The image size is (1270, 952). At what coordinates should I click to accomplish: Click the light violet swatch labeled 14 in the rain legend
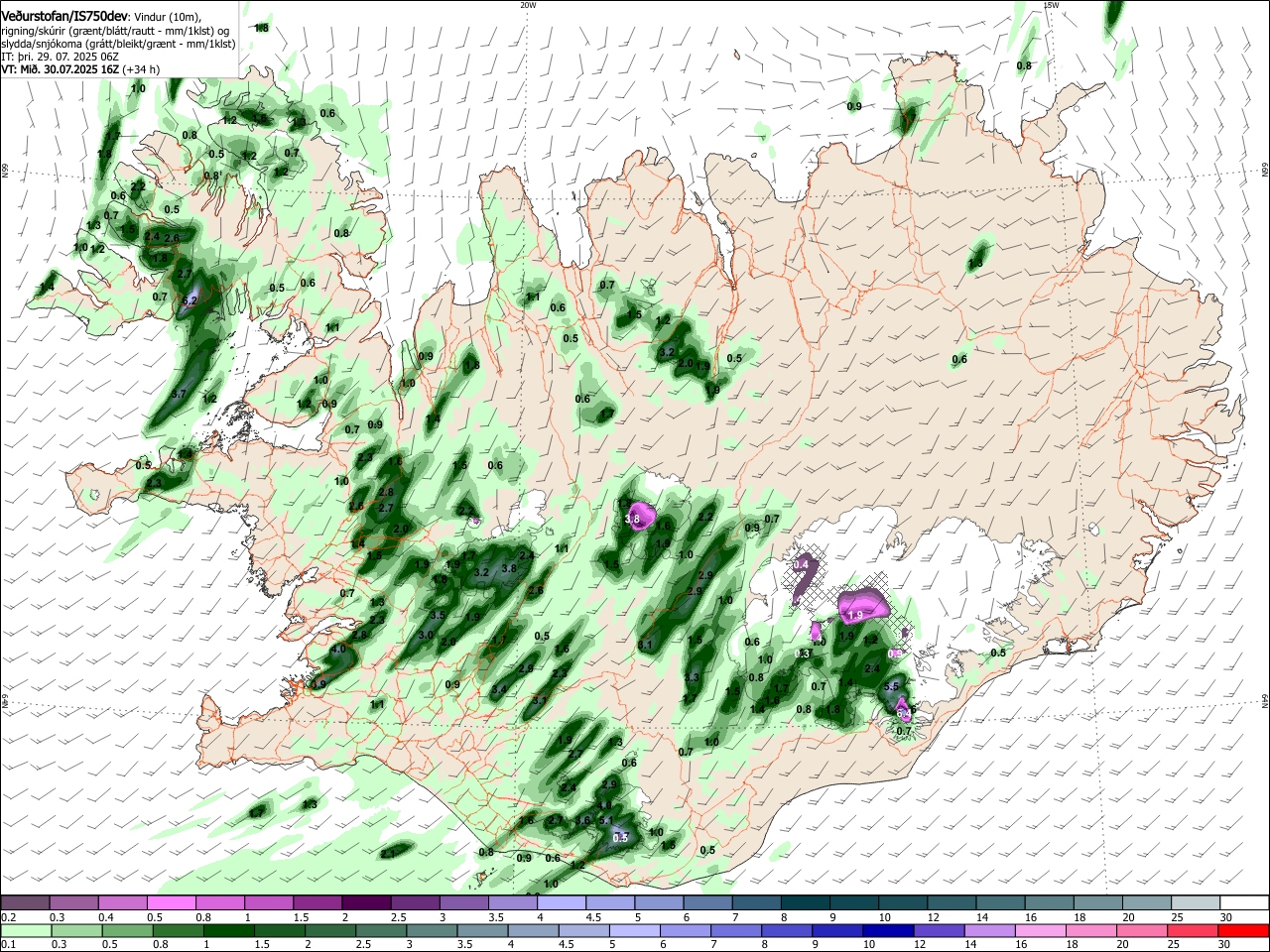point(988,930)
